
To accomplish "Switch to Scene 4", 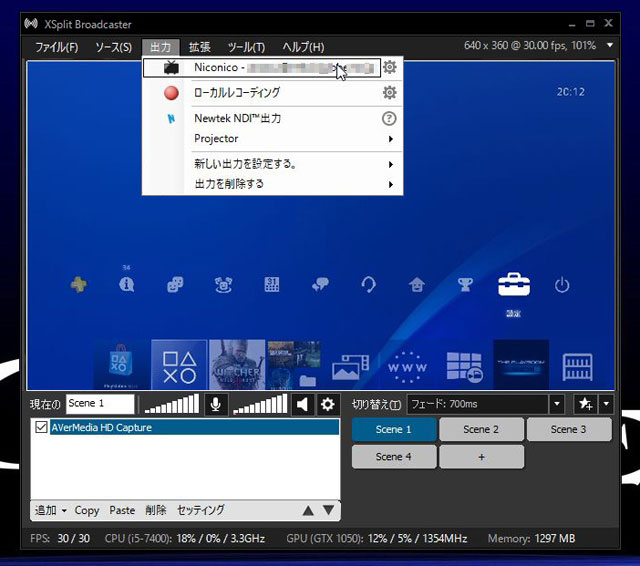I will [x=394, y=457].
